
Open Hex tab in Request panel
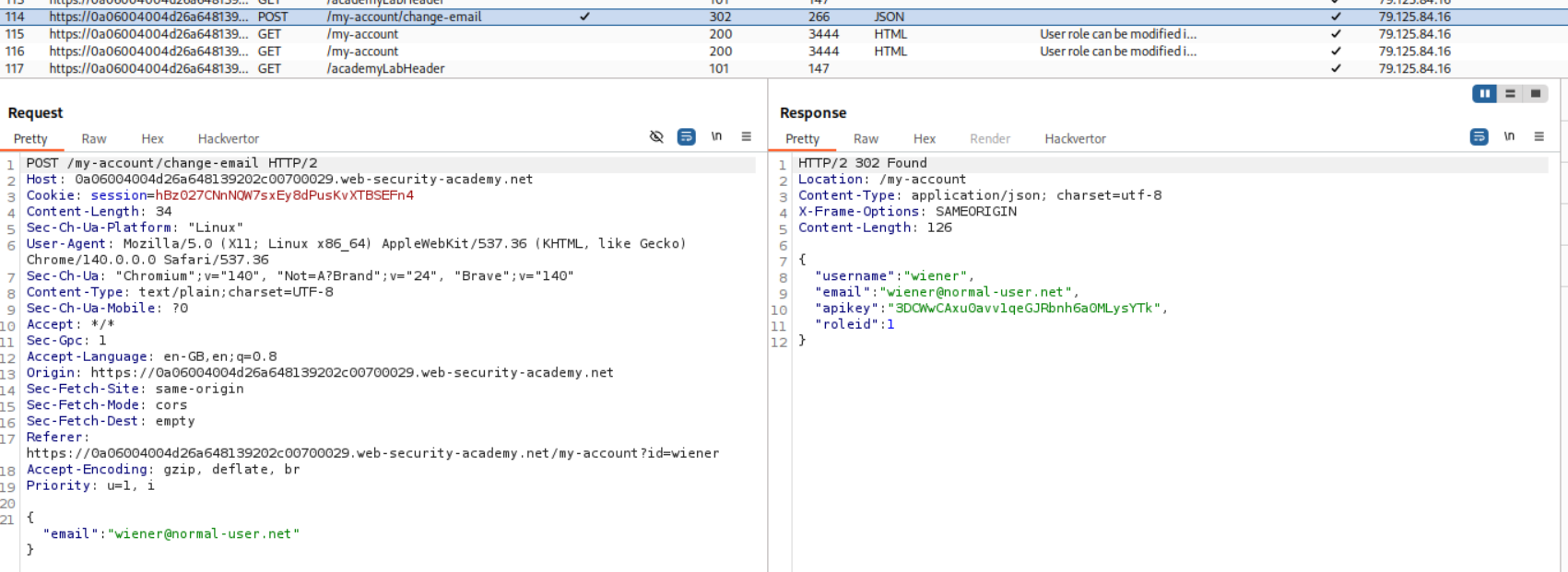pyautogui.click(x=152, y=139)
